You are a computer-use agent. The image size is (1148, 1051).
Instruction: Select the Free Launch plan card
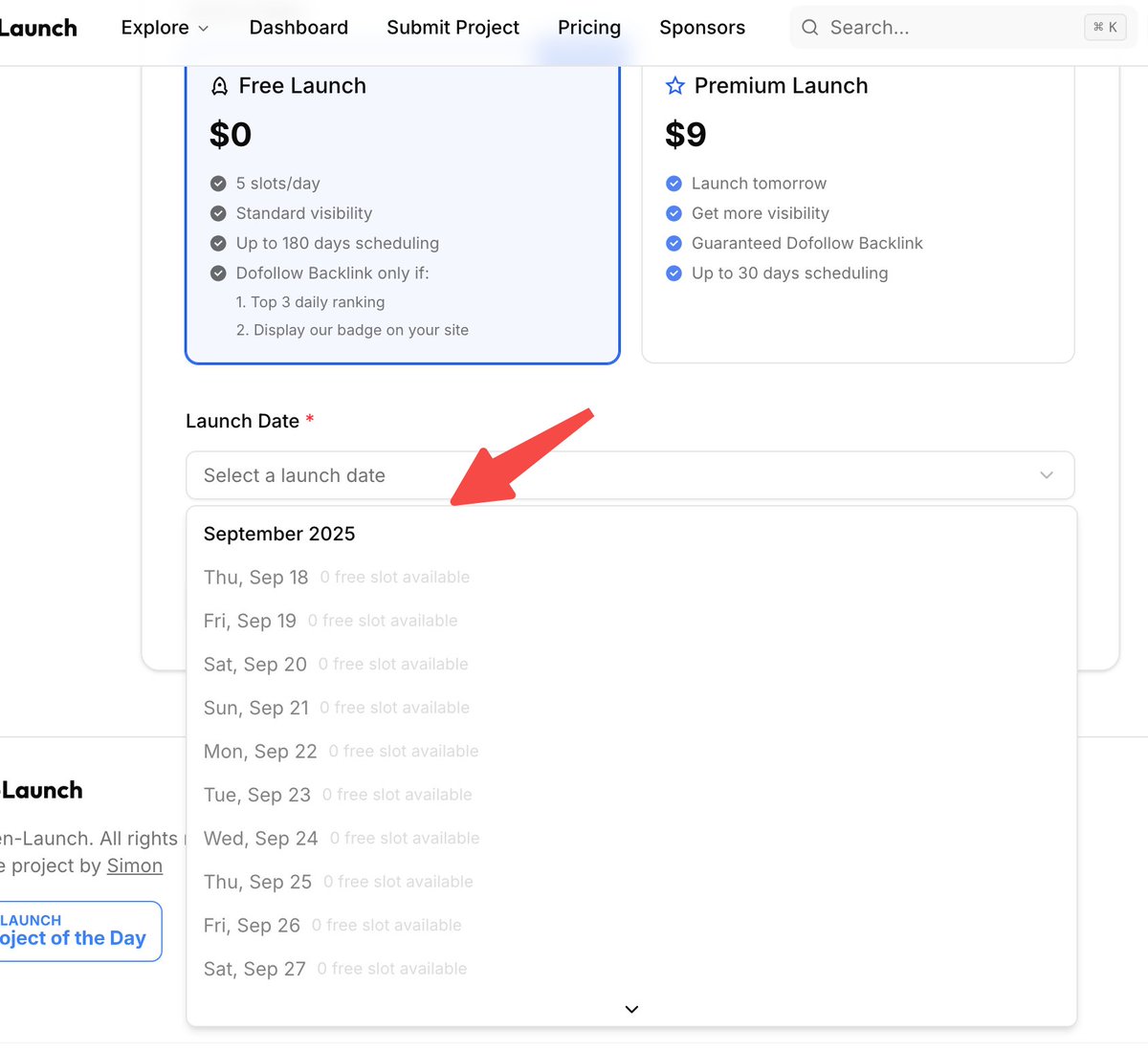[403, 215]
